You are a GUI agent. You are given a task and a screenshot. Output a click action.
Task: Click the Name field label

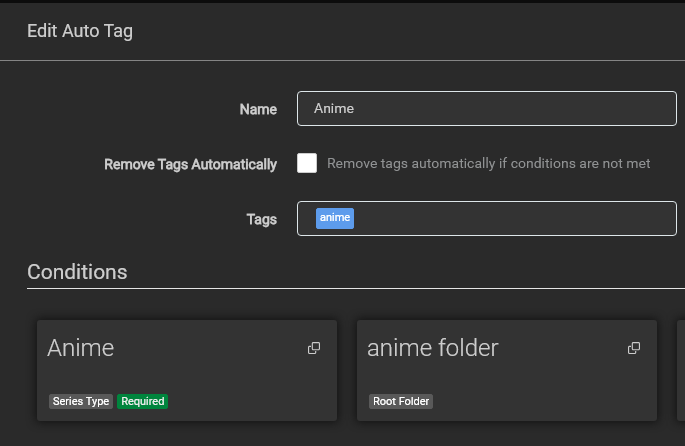pyautogui.click(x=258, y=109)
